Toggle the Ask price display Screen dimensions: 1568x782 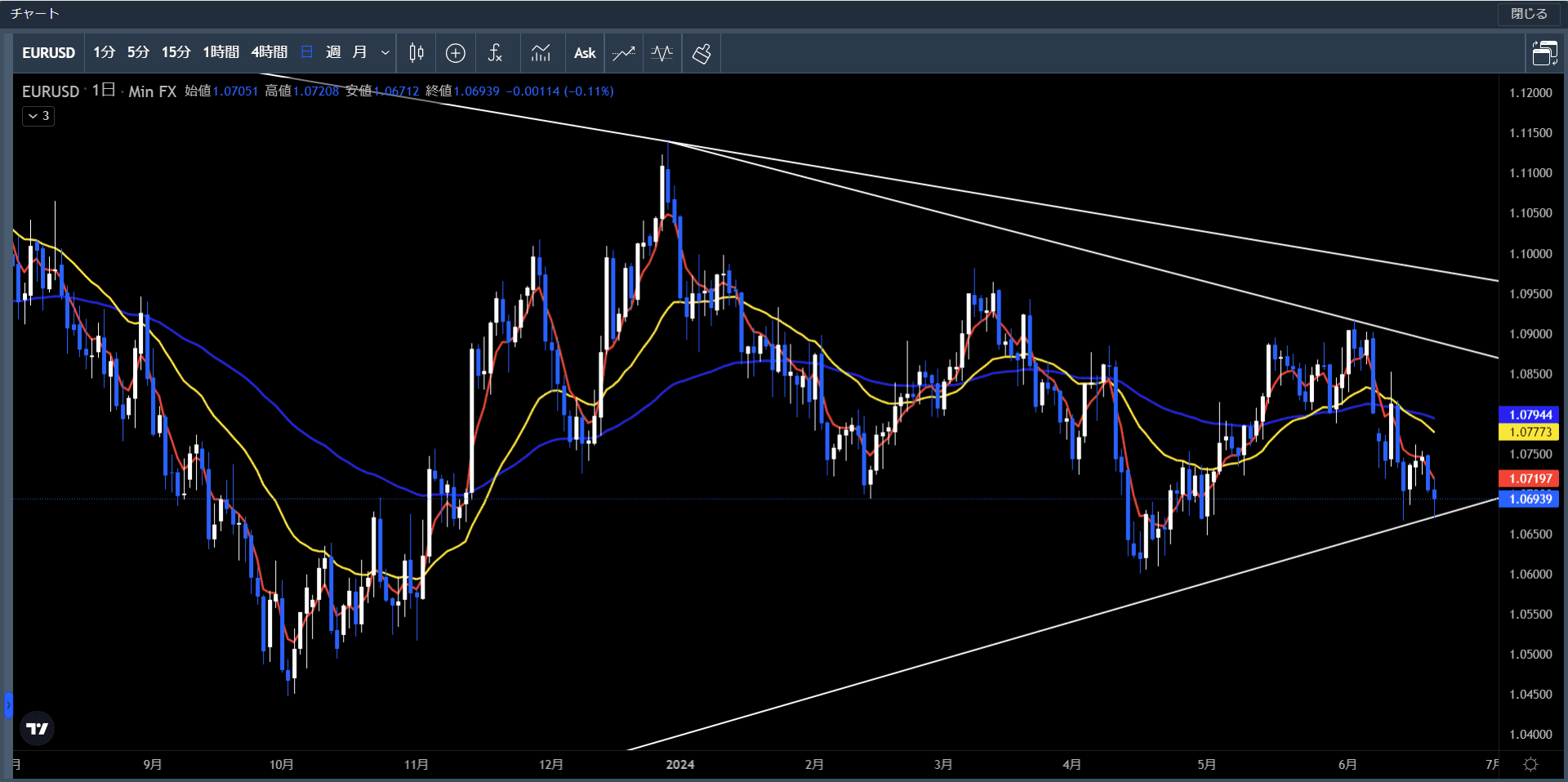[x=585, y=53]
